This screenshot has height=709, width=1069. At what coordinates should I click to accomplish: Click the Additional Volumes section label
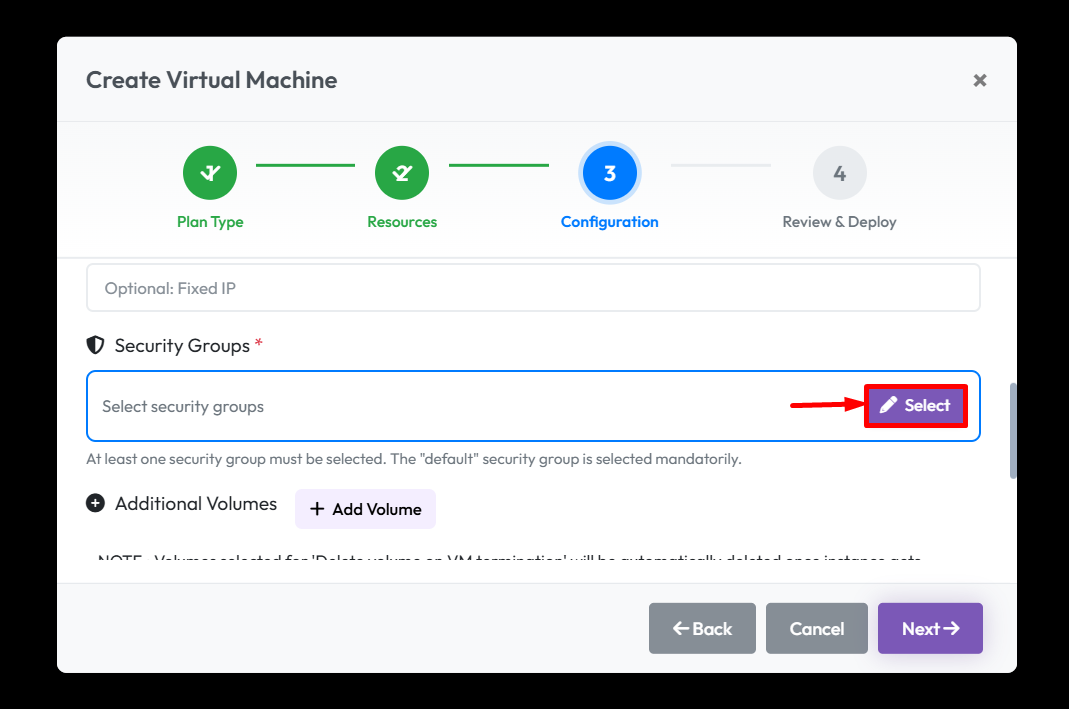[x=196, y=503]
